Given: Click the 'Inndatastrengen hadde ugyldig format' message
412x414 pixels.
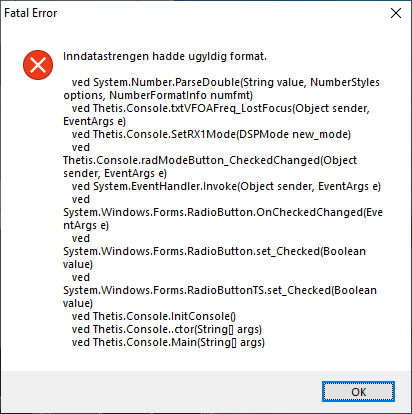Looking at the screenshot, I should tap(165, 56).
